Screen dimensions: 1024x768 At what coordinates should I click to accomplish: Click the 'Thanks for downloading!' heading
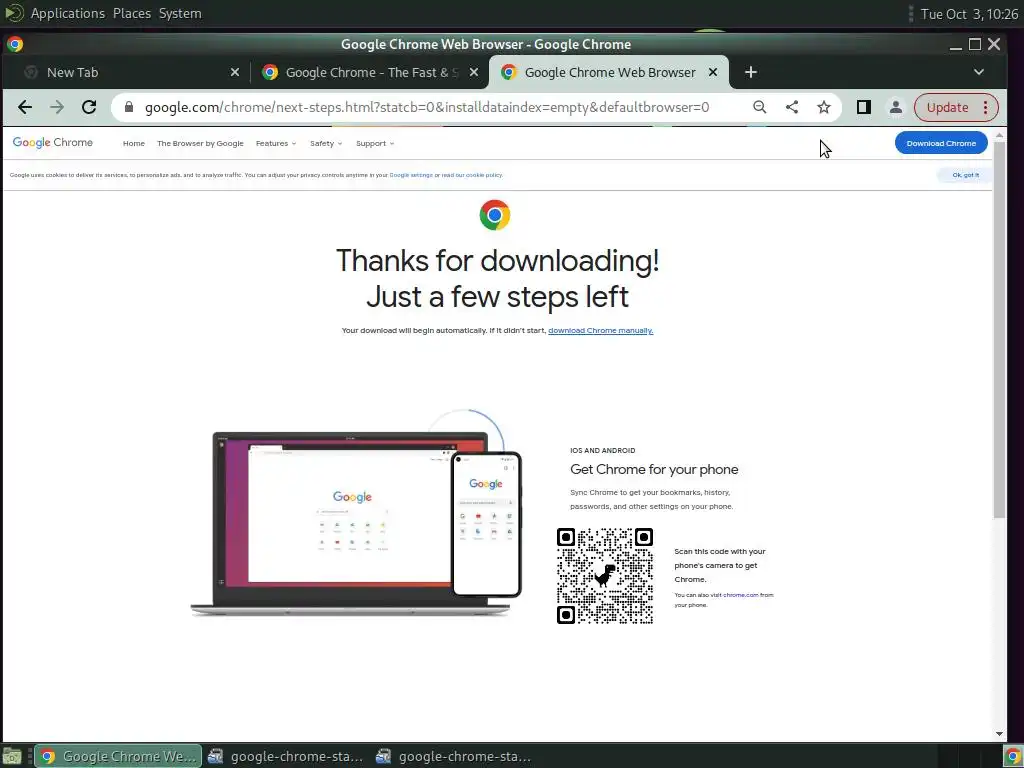(497, 261)
